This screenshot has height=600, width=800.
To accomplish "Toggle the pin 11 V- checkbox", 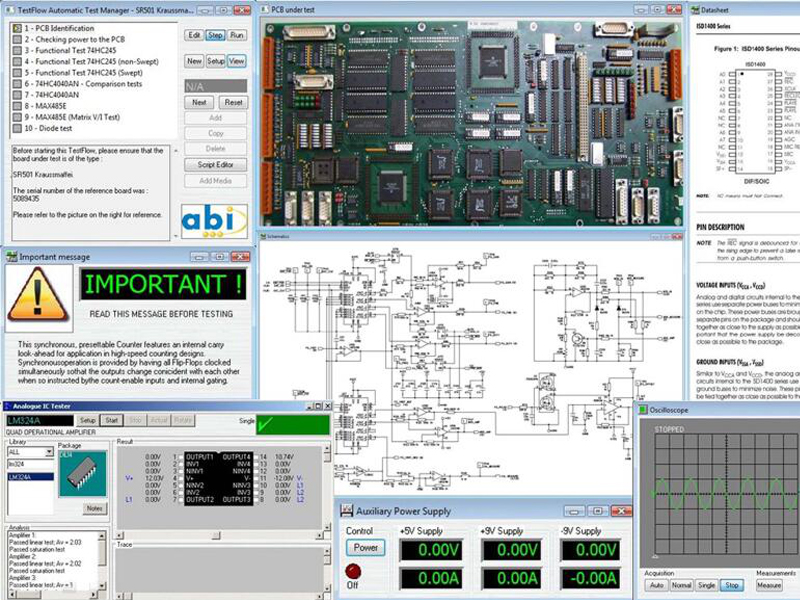I will [x=256, y=478].
